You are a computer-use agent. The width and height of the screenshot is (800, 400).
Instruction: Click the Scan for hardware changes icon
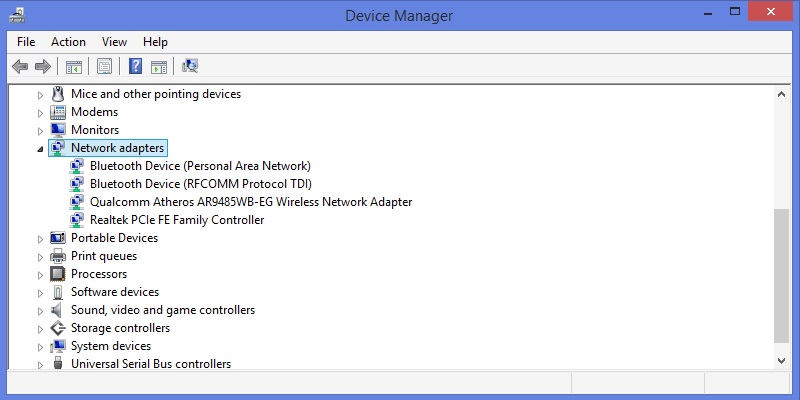click(x=190, y=66)
